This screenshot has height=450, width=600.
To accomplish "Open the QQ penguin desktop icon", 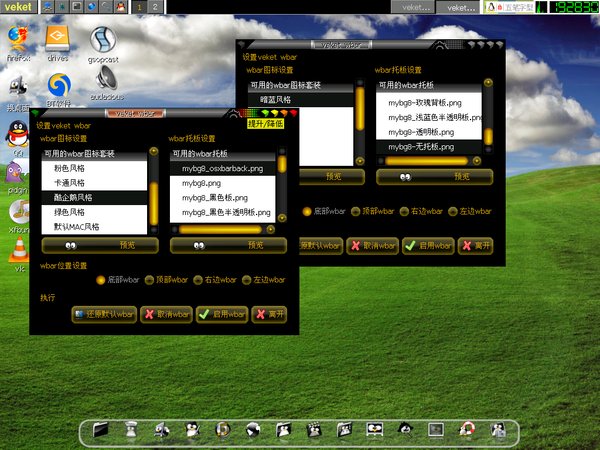I will pyautogui.click(x=18, y=133).
